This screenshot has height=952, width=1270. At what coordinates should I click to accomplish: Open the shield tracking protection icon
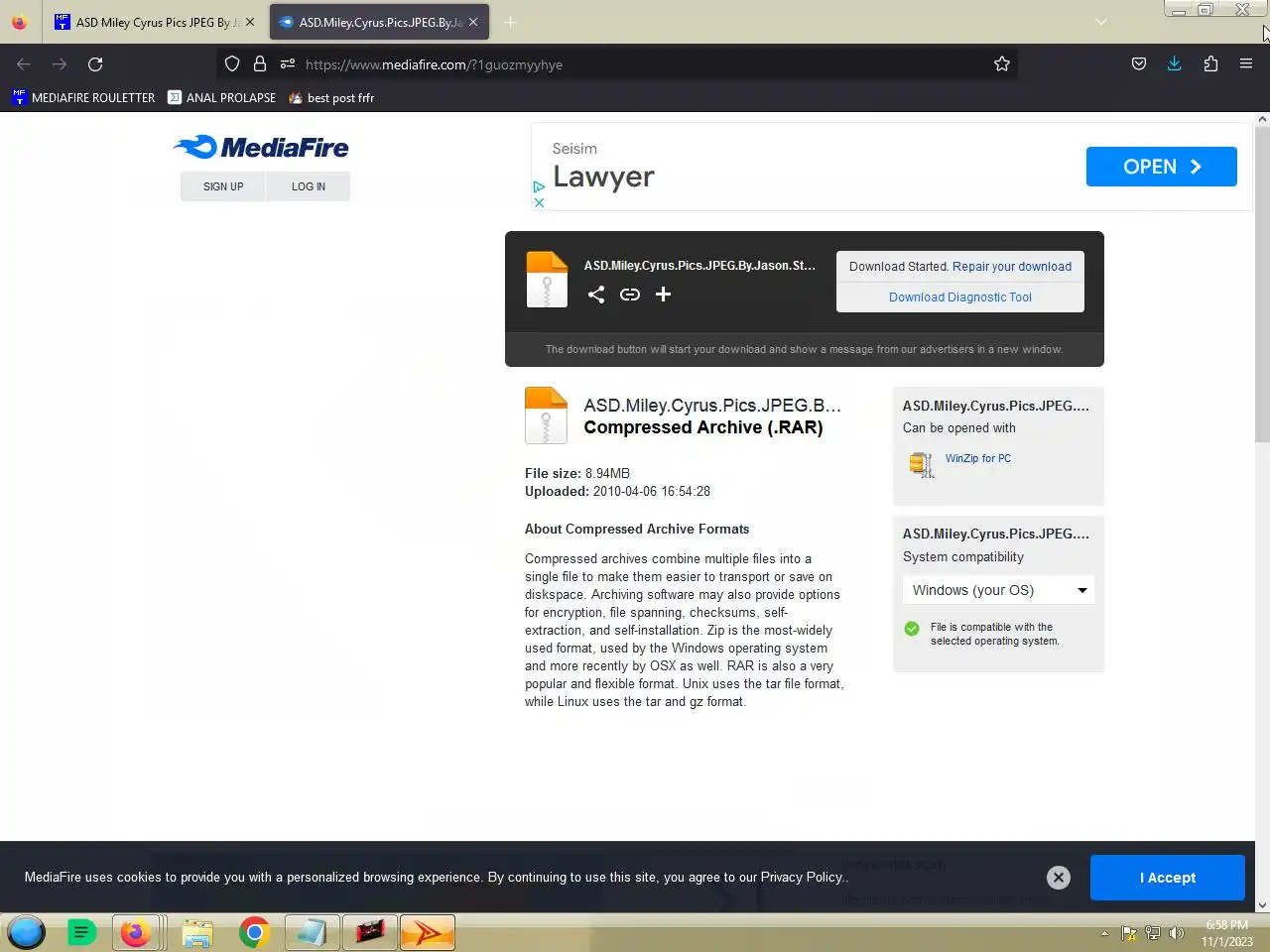coord(232,64)
